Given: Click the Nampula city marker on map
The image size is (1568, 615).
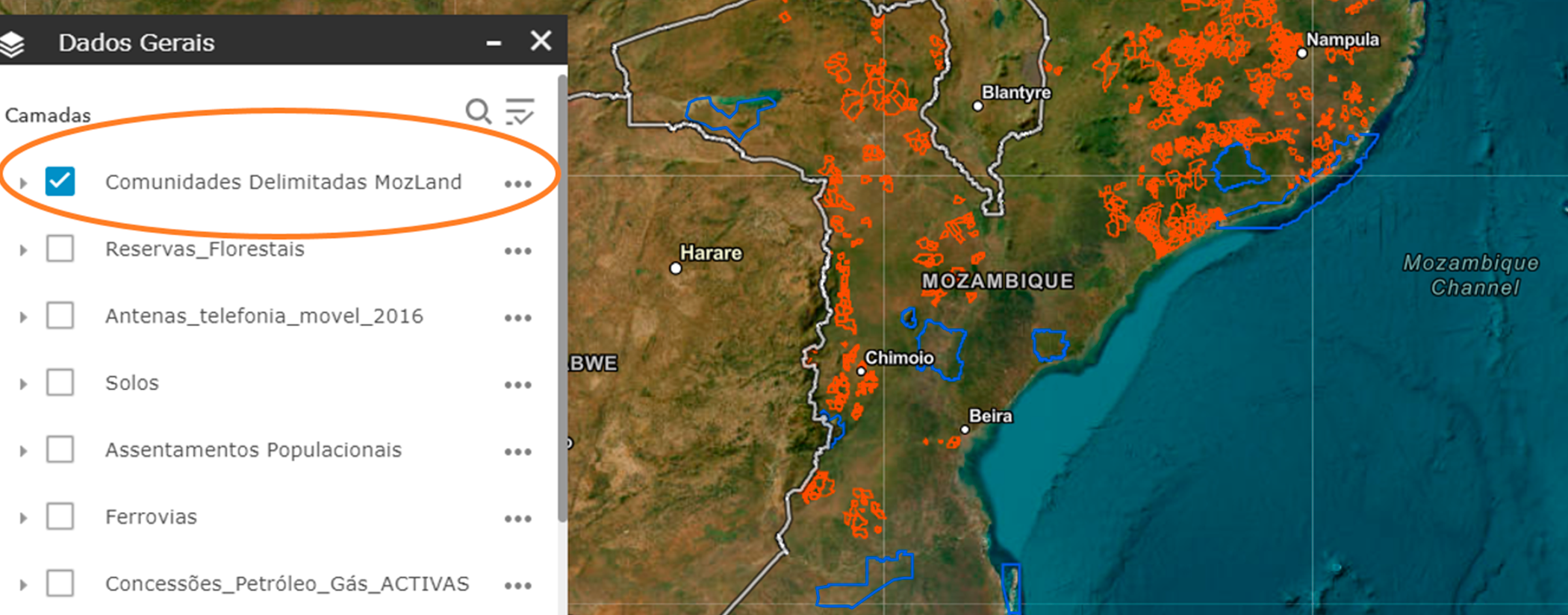Looking at the screenshot, I should 1302,53.
